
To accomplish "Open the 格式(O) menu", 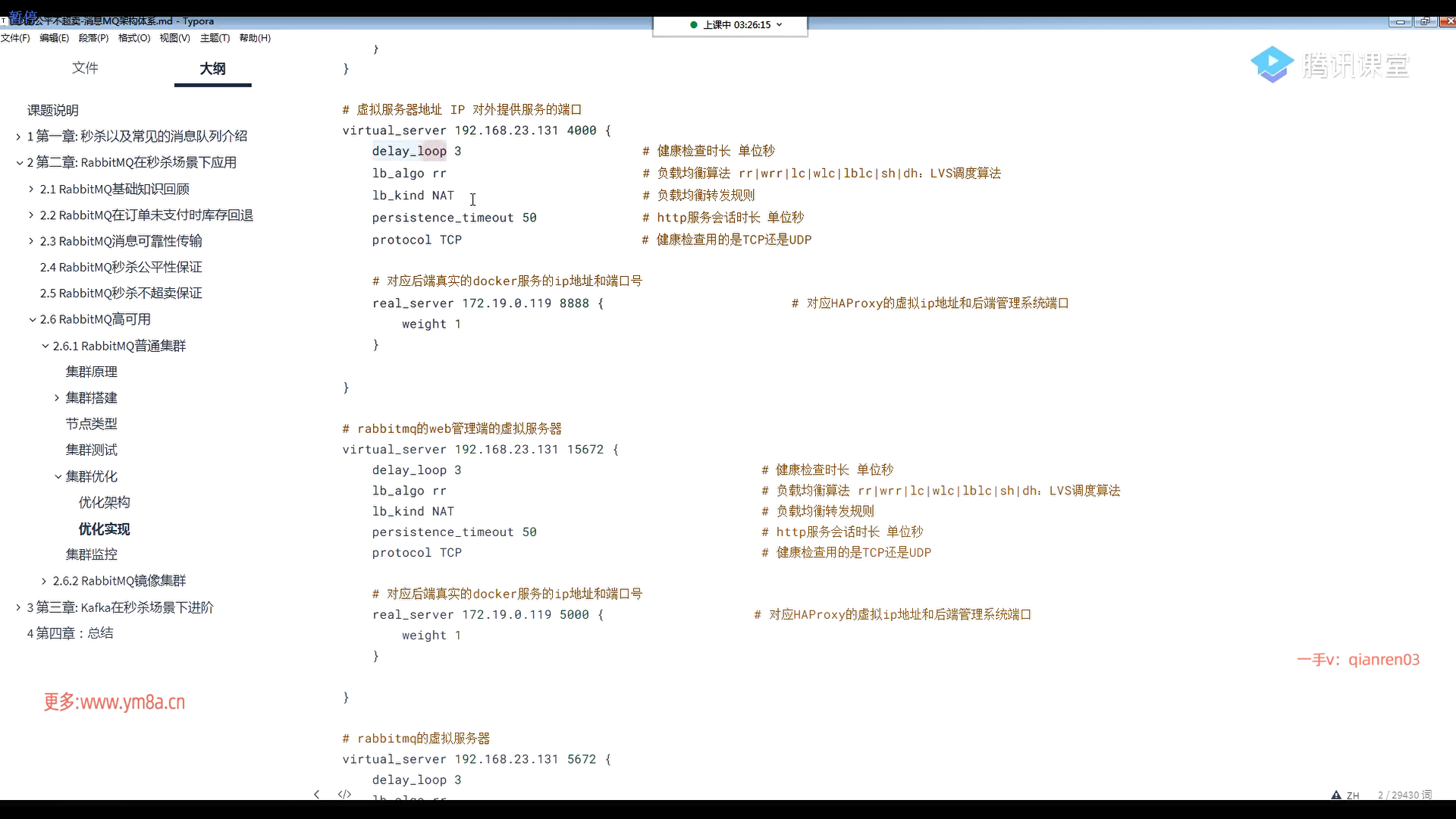I will (x=134, y=38).
